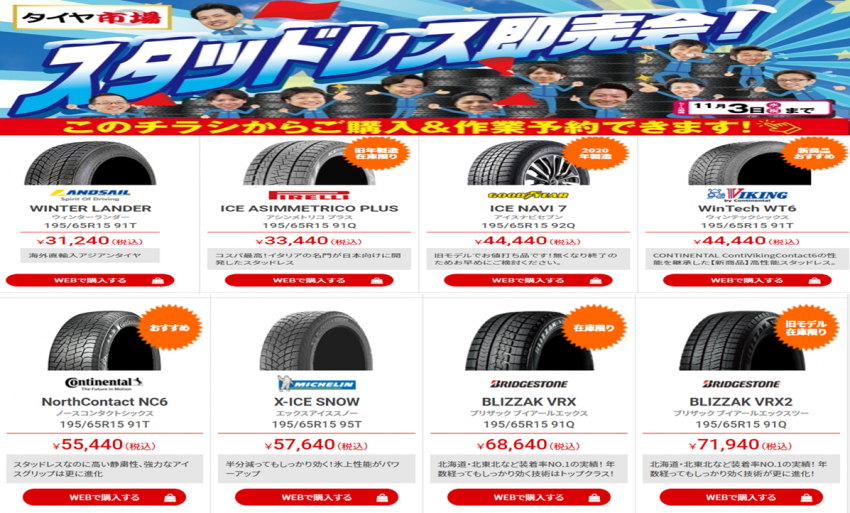The height and width of the screenshot is (513, 850).
Task: Buy WINTER LANDER with WEBで購入する button
Action: 90,280
